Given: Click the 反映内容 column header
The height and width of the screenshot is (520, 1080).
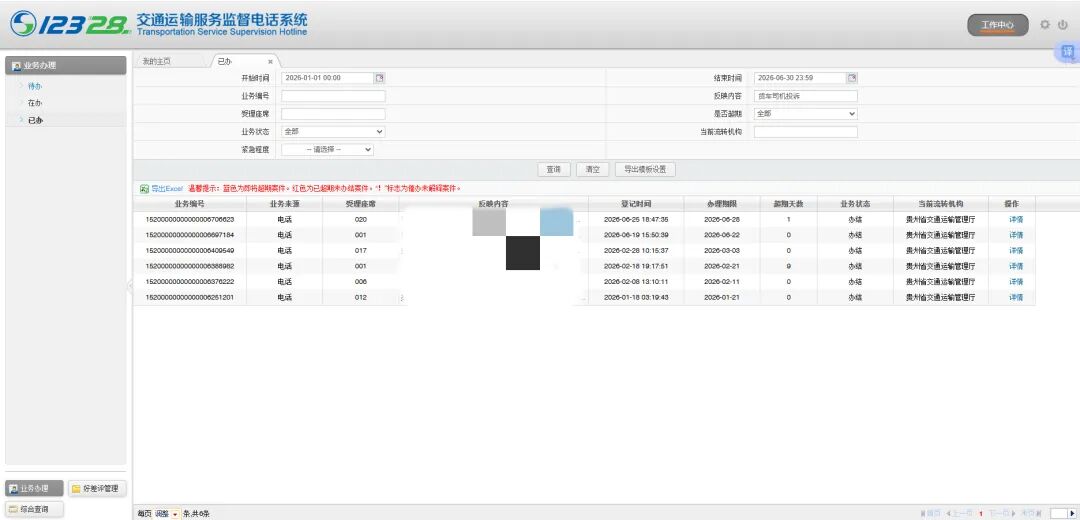Looking at the screenshot, I should click(x=494, y=204).
